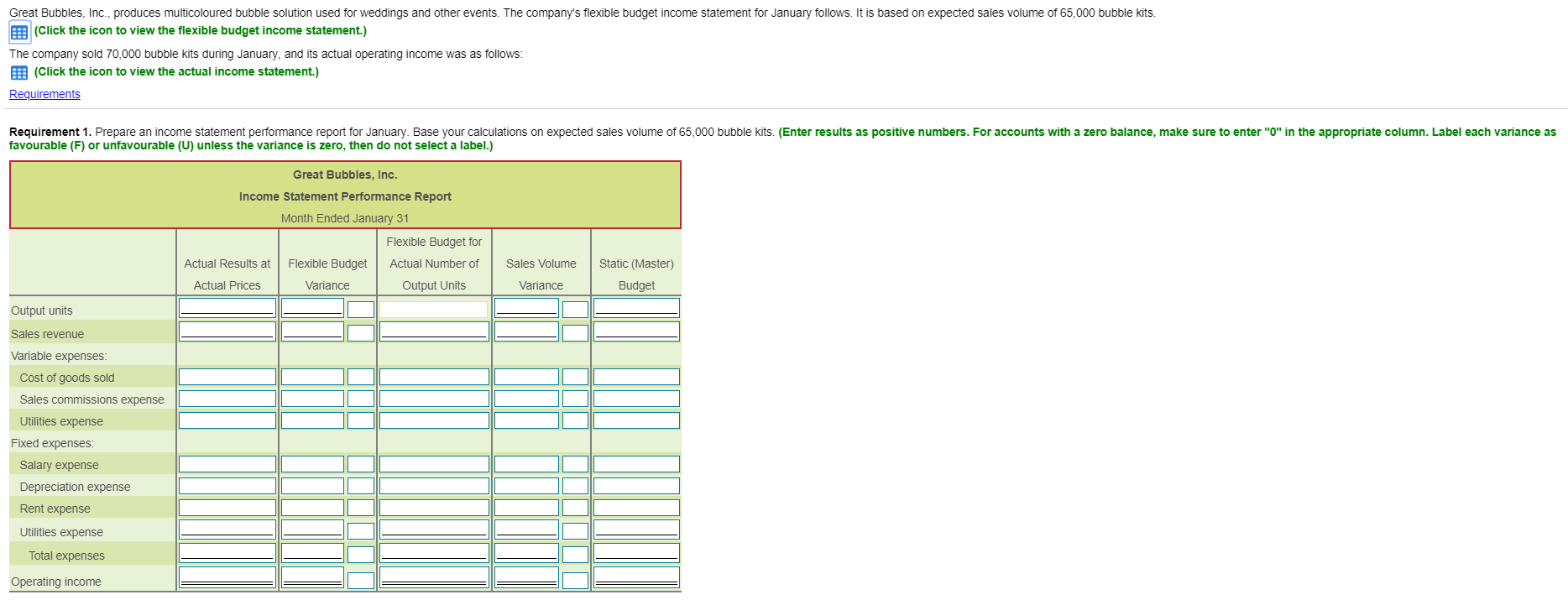Image resolution: width=1568 pixels, height=600 pixels.
Task: Click Depreciation expense Sales Volume Variance amount field
Action: point(526,486)
